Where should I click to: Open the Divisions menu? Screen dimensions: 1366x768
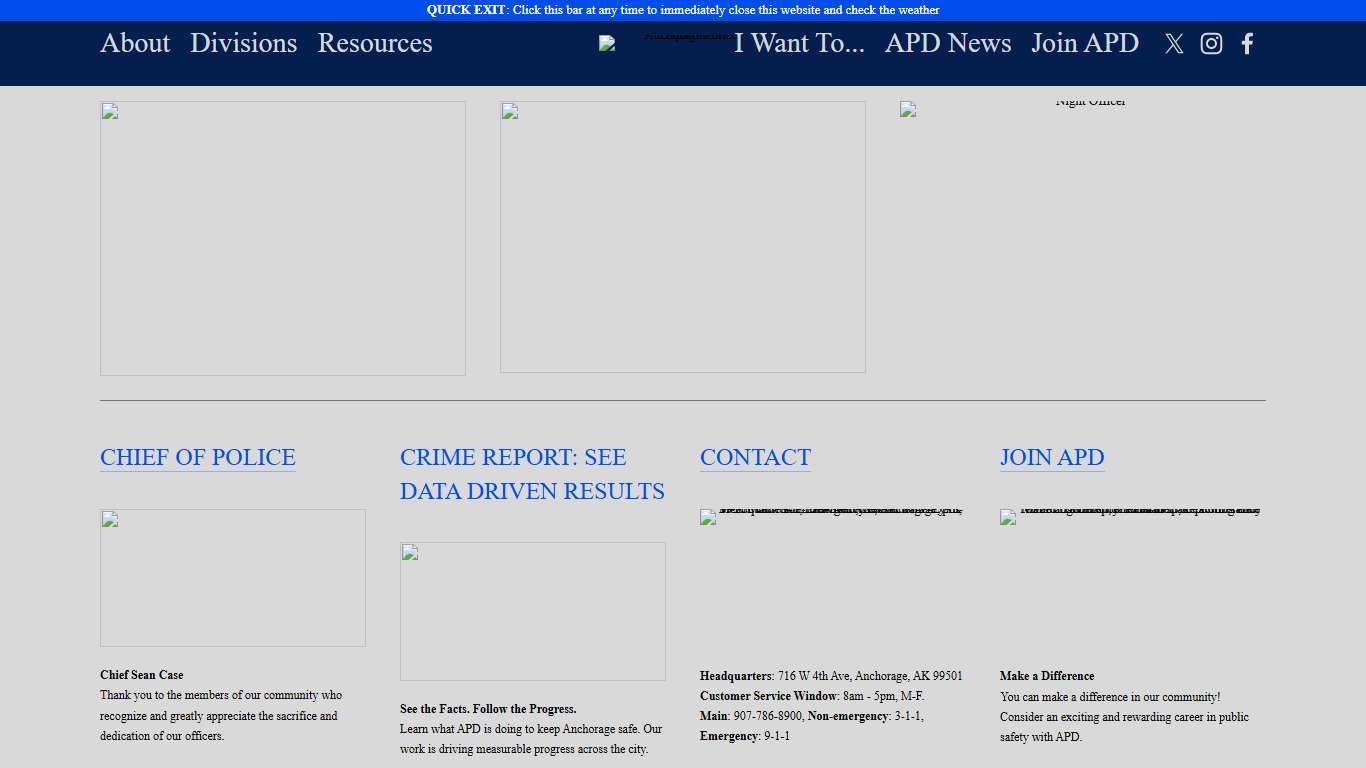pos(244,43)
